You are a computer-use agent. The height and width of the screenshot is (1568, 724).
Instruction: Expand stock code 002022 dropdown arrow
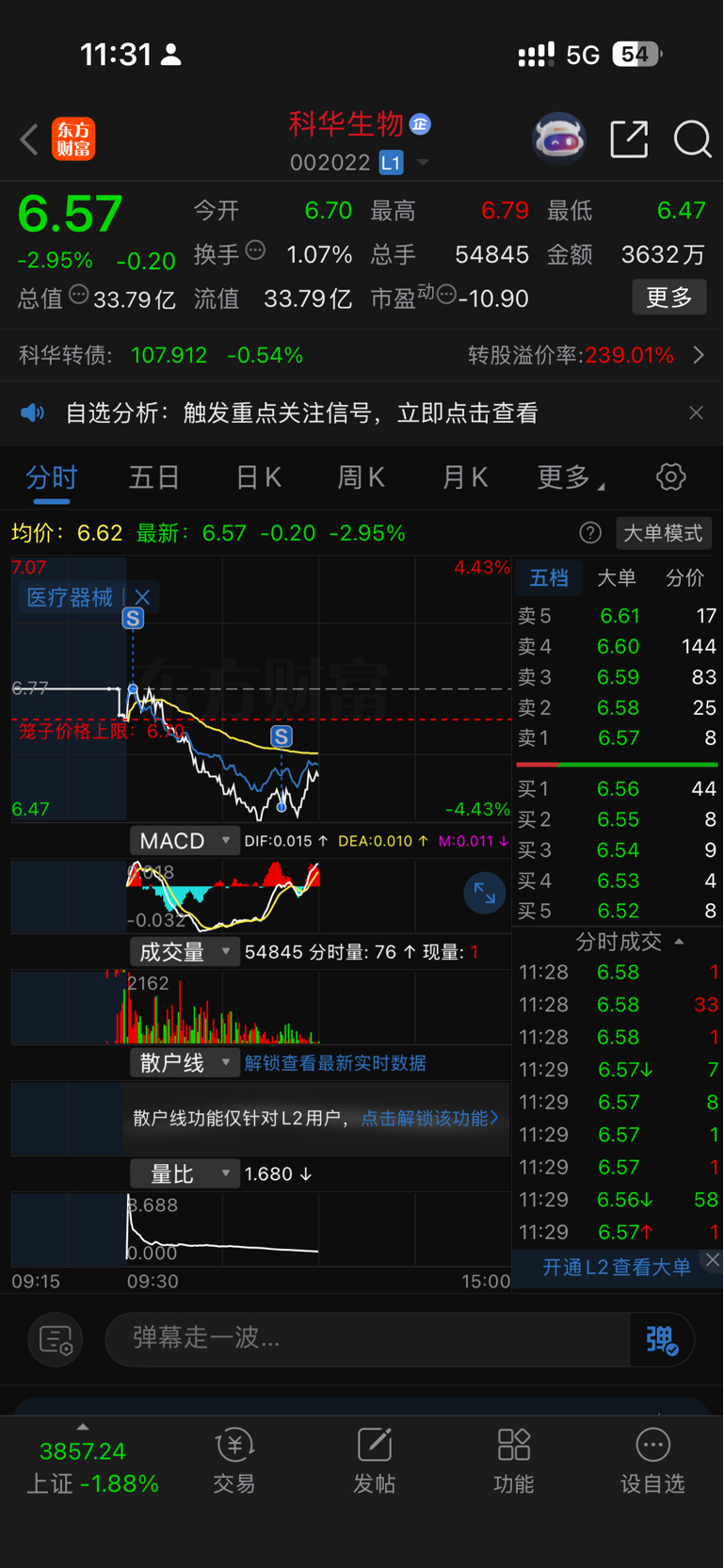(424, 163)
